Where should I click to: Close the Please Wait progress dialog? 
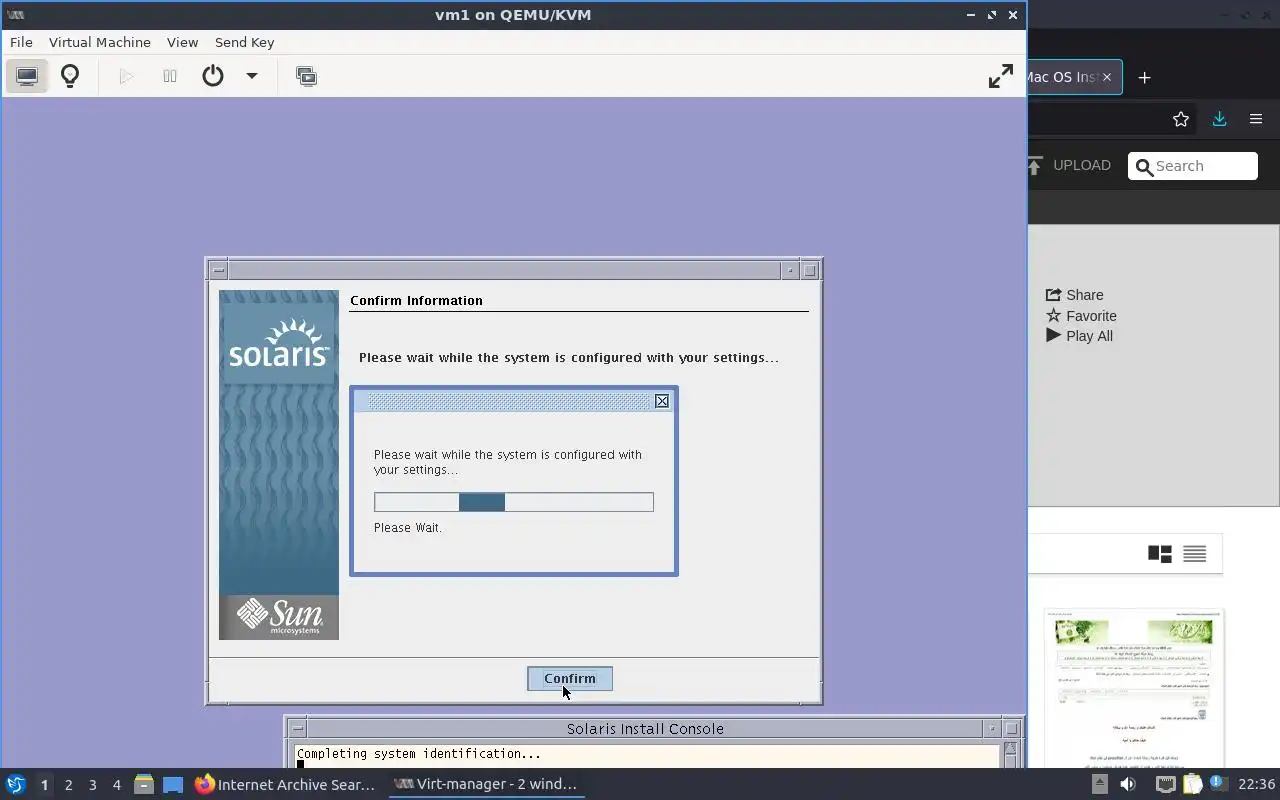(662, 401)
